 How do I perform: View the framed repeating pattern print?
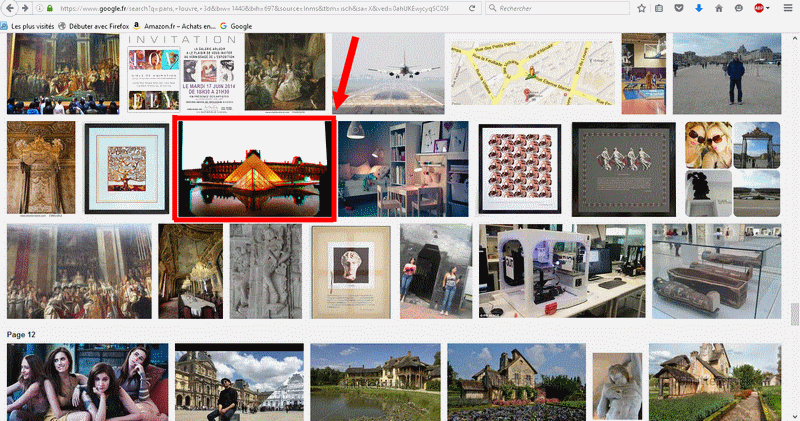pyautogui.click(x=519, y=168)
